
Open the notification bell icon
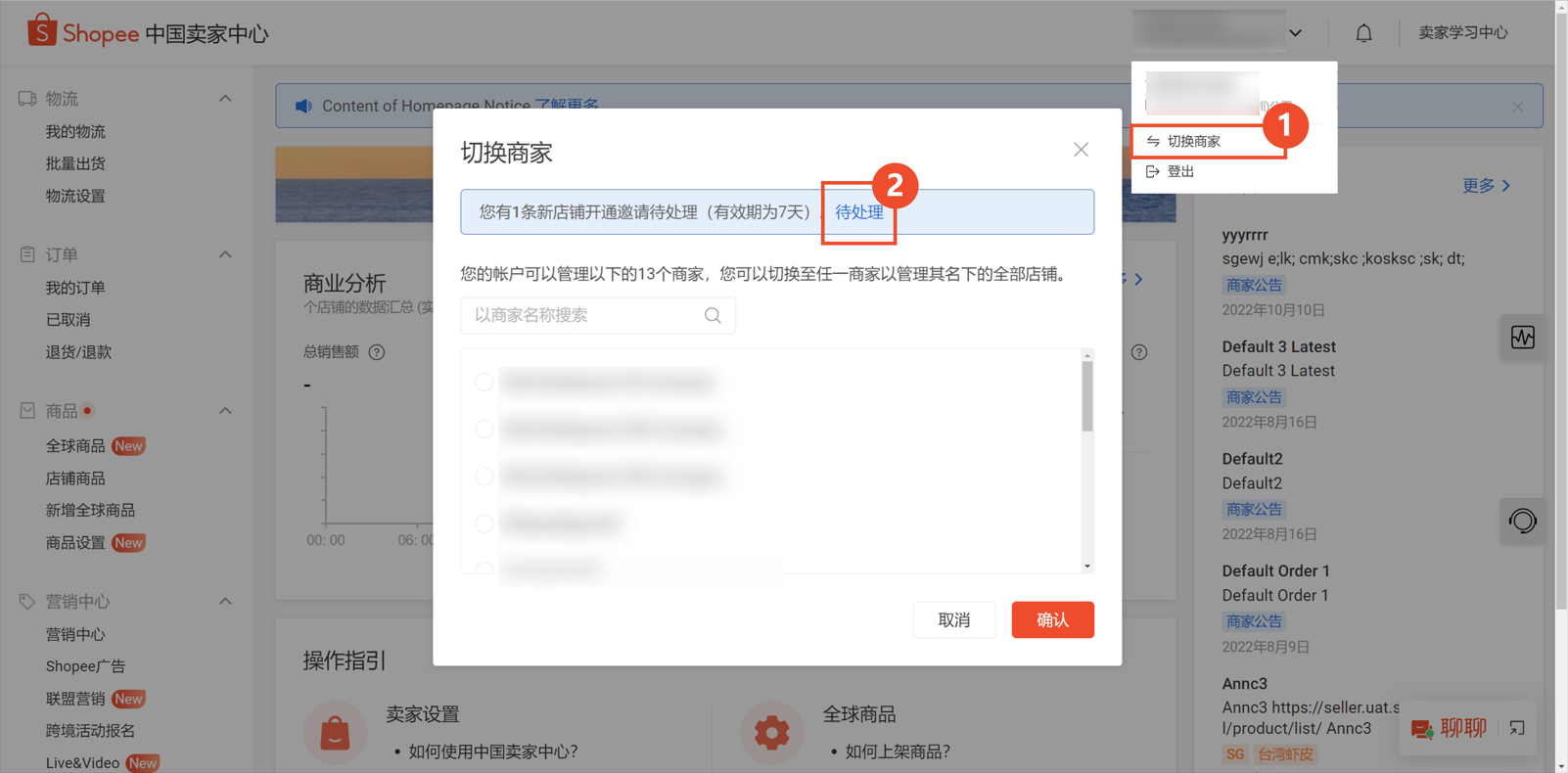pos(1363,33)
